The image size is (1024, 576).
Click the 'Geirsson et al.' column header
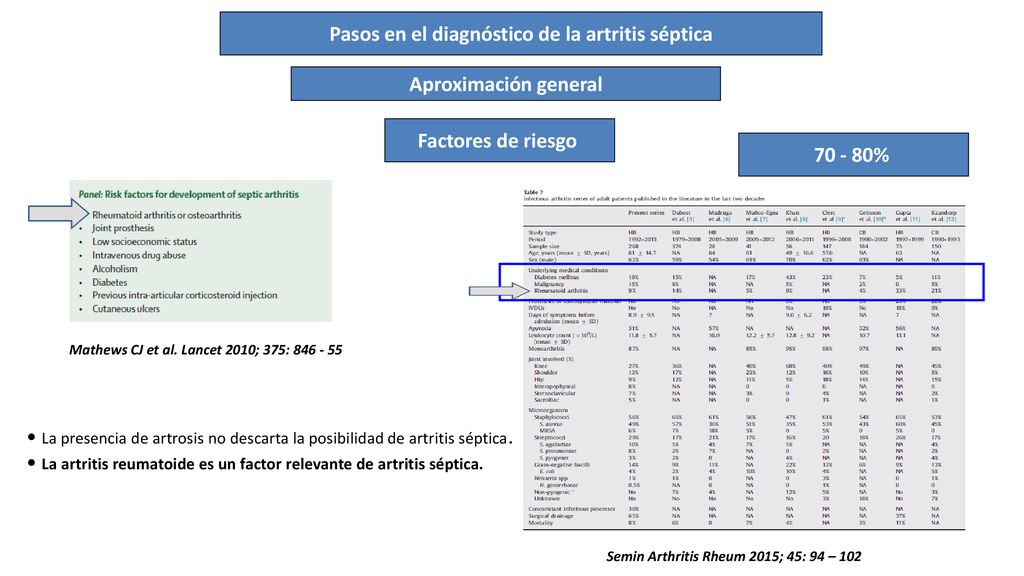[x=872, y=216]
